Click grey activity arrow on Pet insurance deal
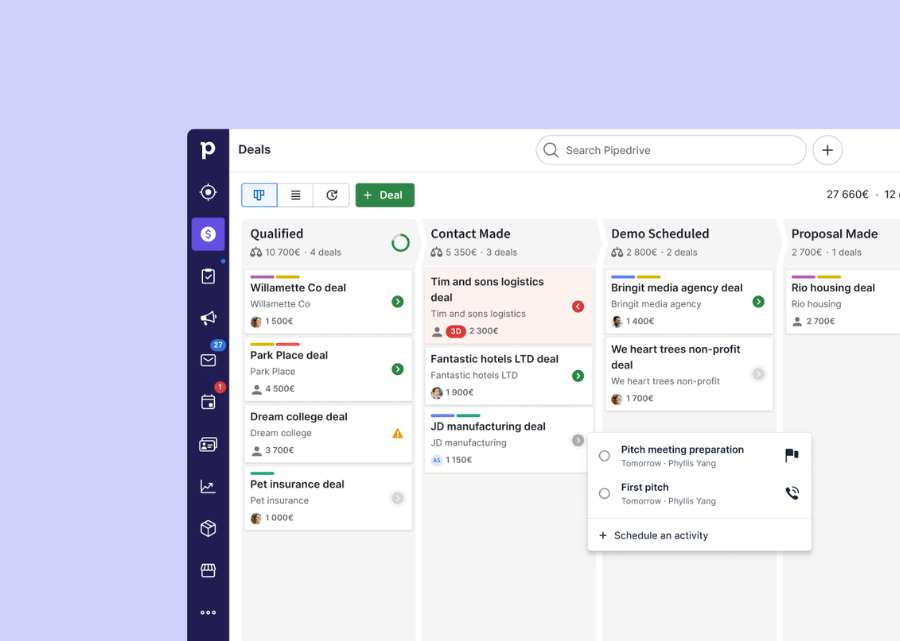900x641 pixels. (397, 498)
